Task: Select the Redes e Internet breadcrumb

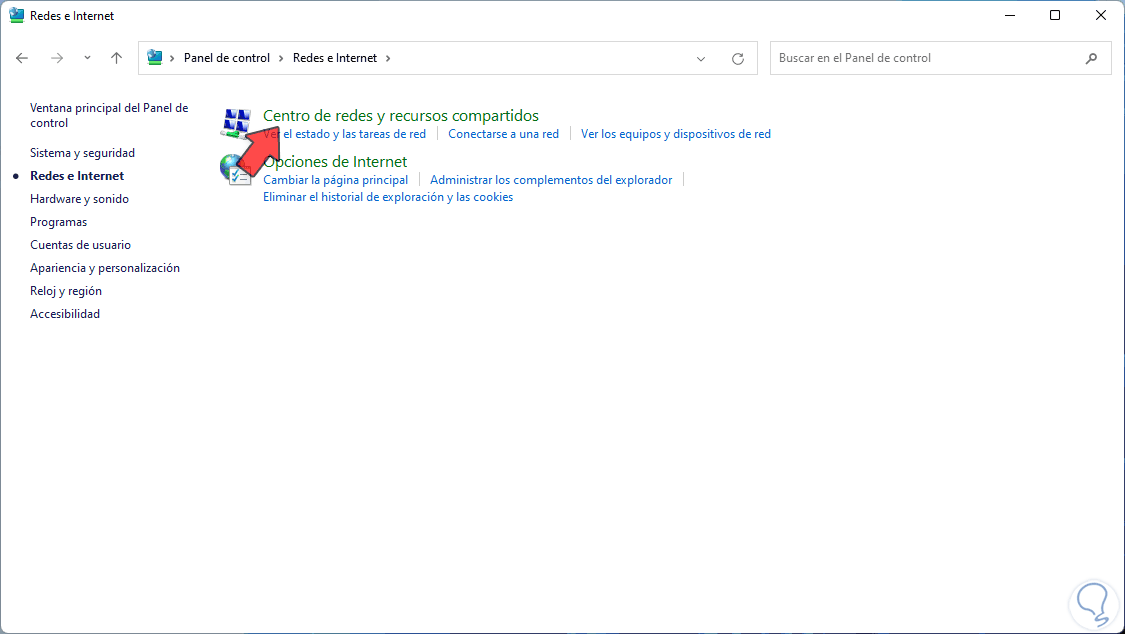Action: (334, 58)
